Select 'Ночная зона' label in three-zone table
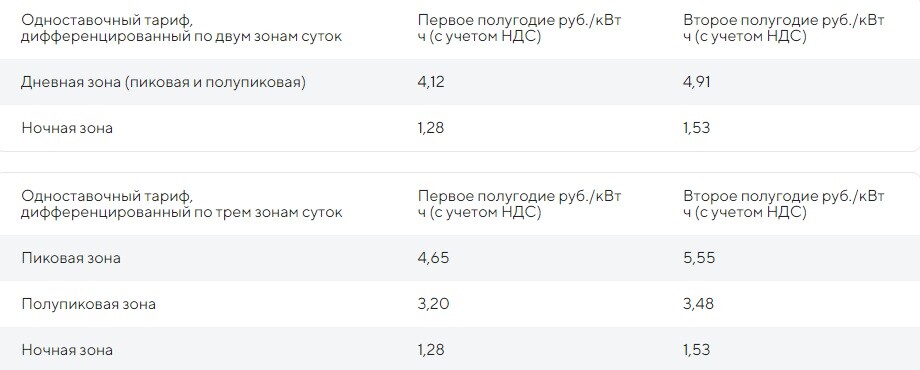This screenshot has width=920, height=370. point(67,350)
